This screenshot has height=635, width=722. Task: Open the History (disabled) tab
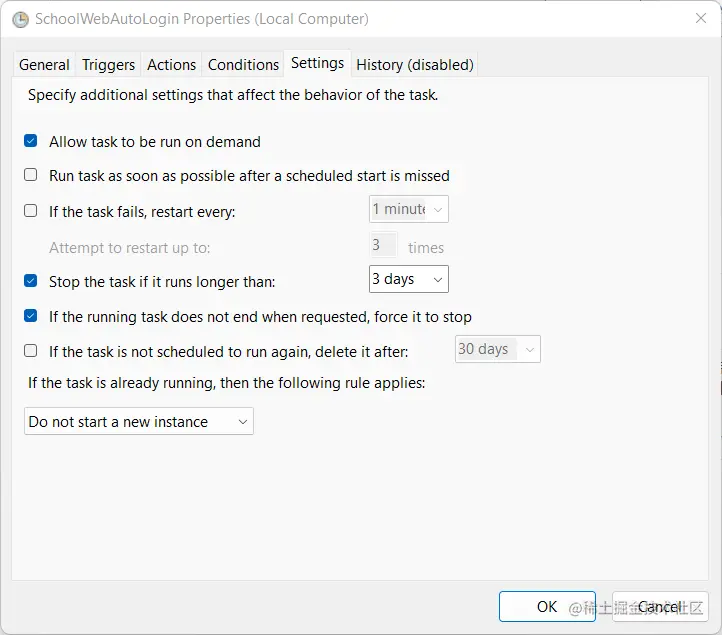[415, 64]
